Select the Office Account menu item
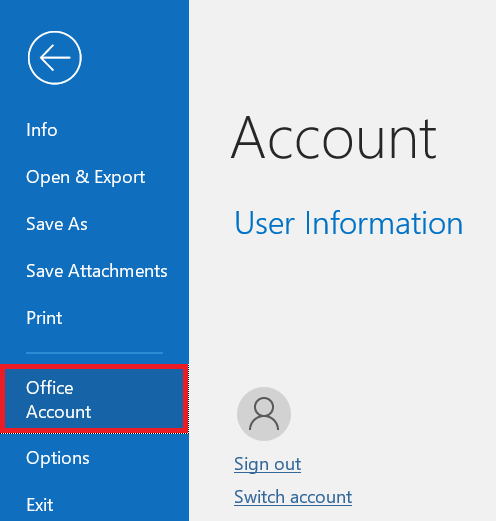496x521 pixels. (94, 399)
